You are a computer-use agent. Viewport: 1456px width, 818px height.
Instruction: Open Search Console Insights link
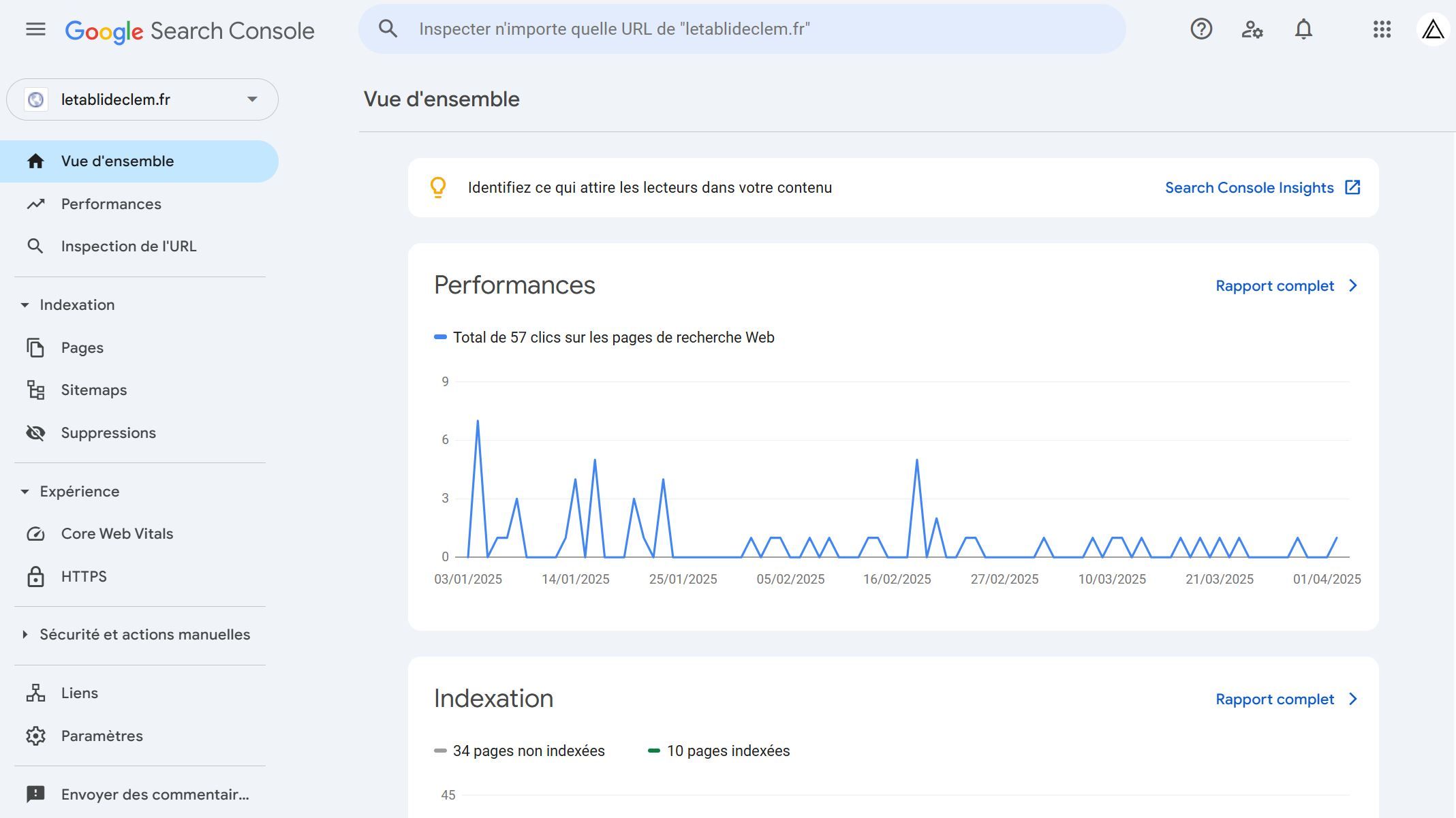point(1249,187)
